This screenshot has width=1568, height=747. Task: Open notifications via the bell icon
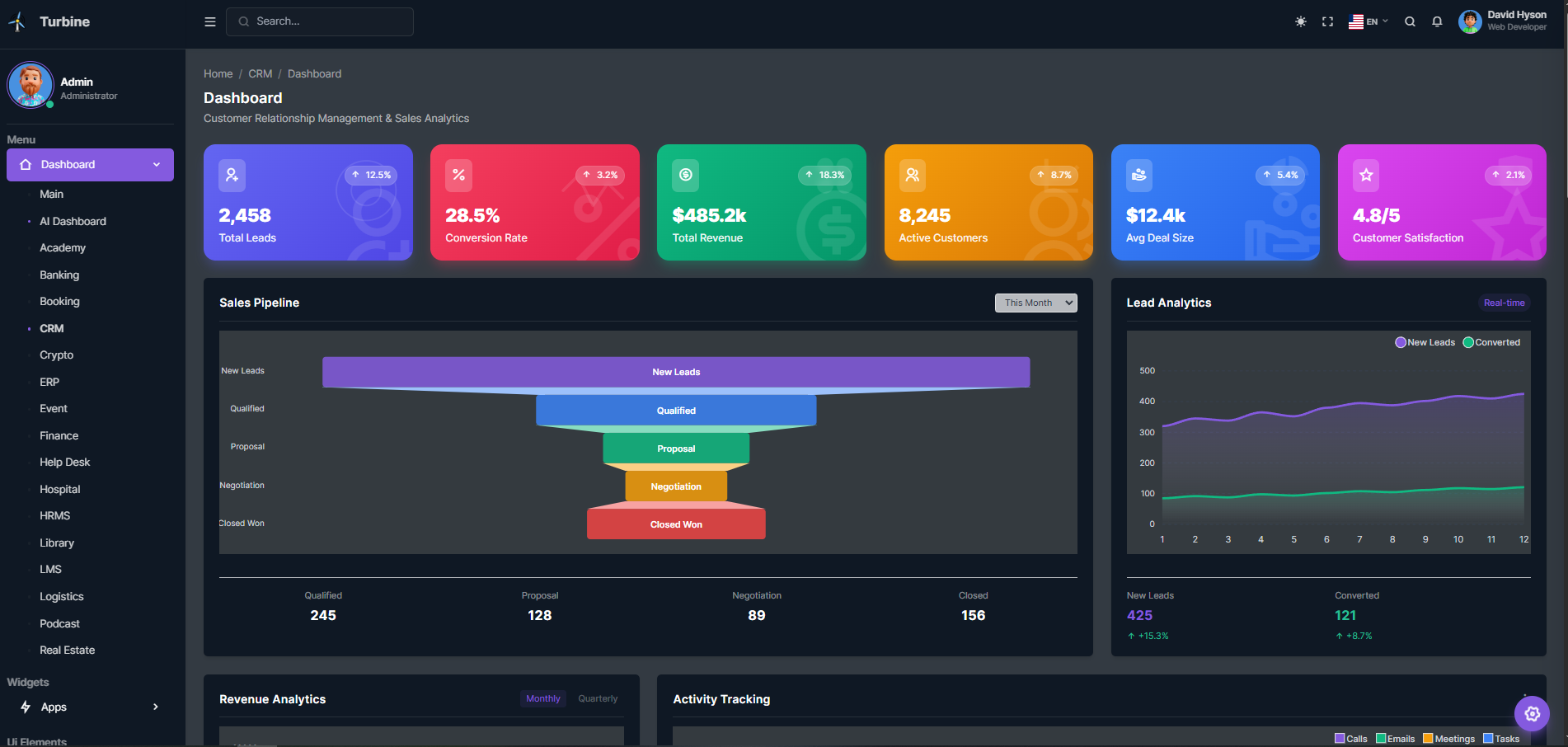[1437, 21]
